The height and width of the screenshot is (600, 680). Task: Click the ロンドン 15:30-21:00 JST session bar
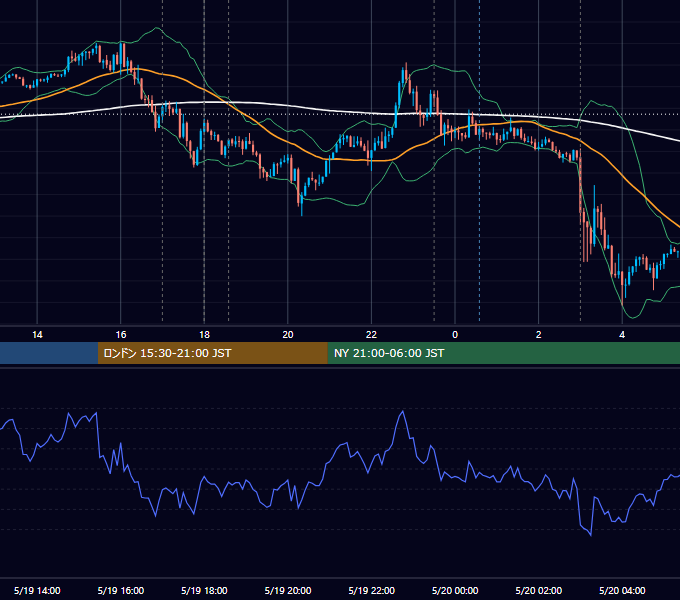[x=212, y=353]
